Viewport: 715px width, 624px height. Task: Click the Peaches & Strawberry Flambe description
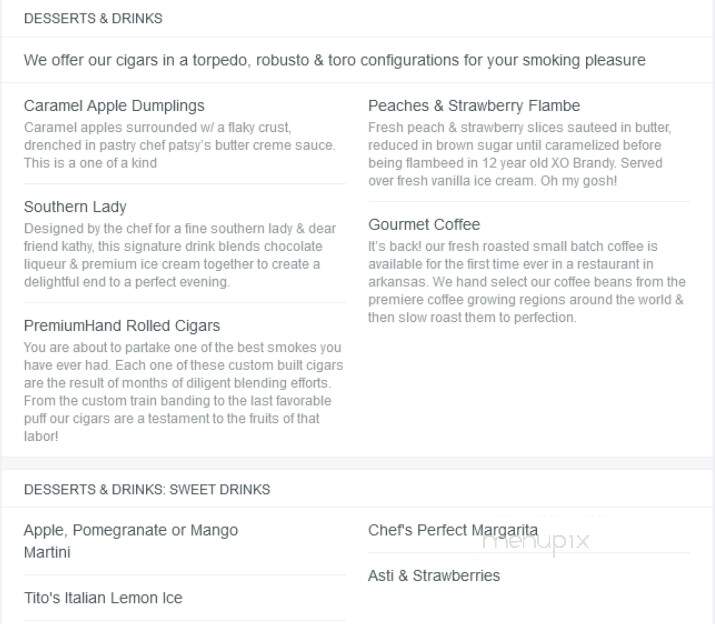pos(520,154)
